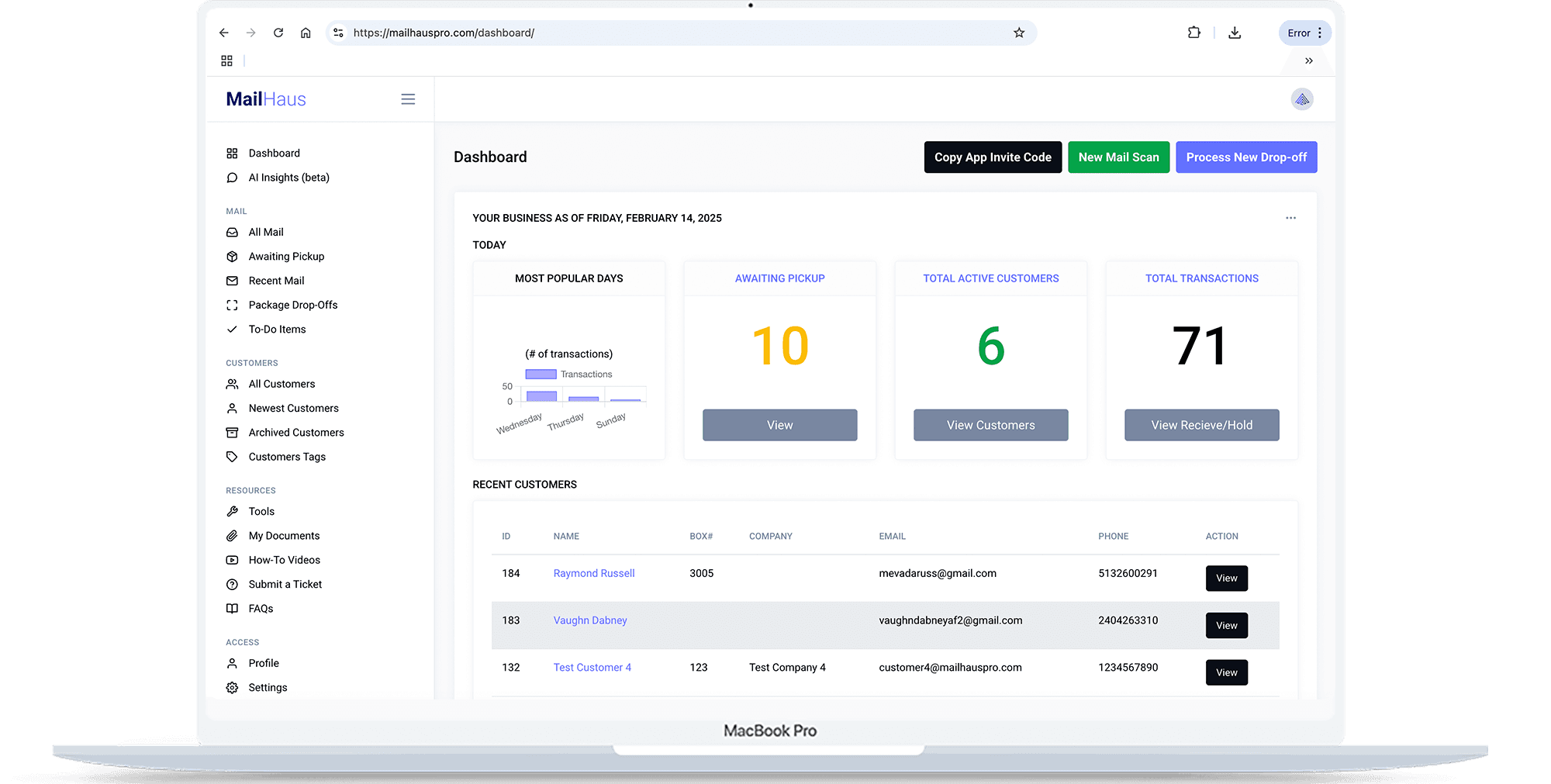1551x784 pixels.
Task: Go to Awaiting Pickup in sidebar
Action: coord(286,257)
